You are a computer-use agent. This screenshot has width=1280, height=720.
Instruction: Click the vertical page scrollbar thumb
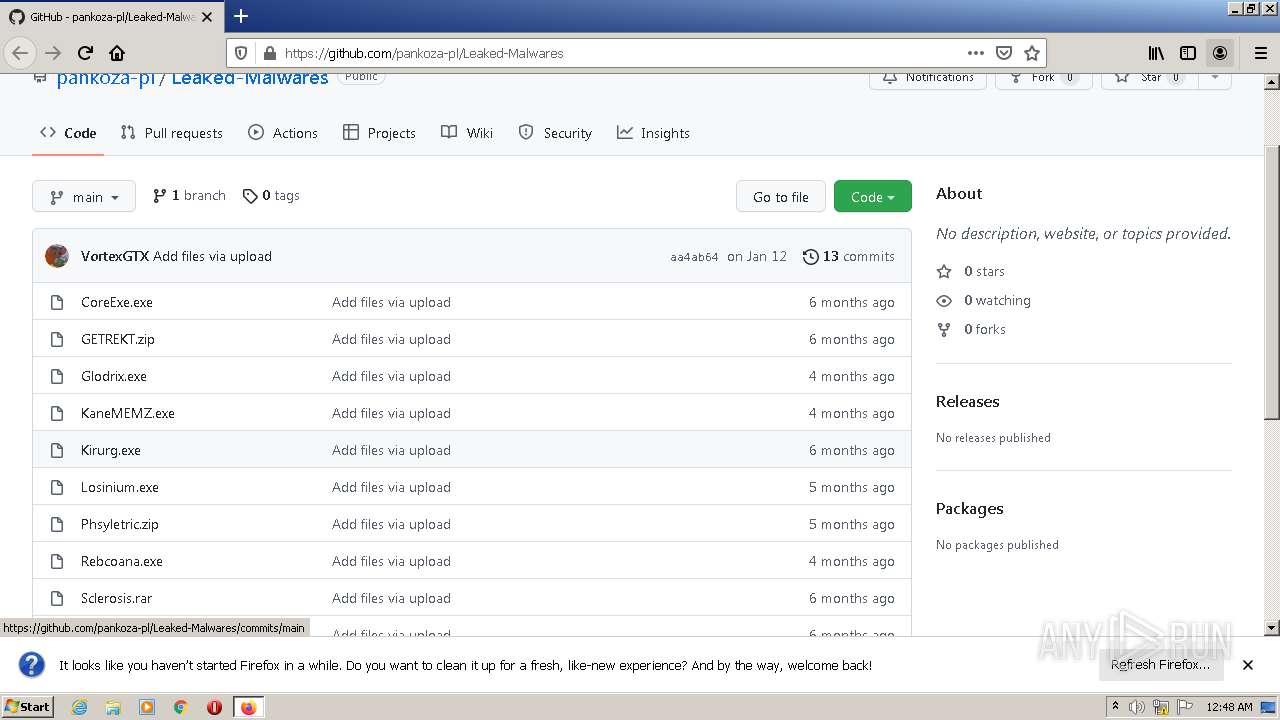coord(1272,282)
